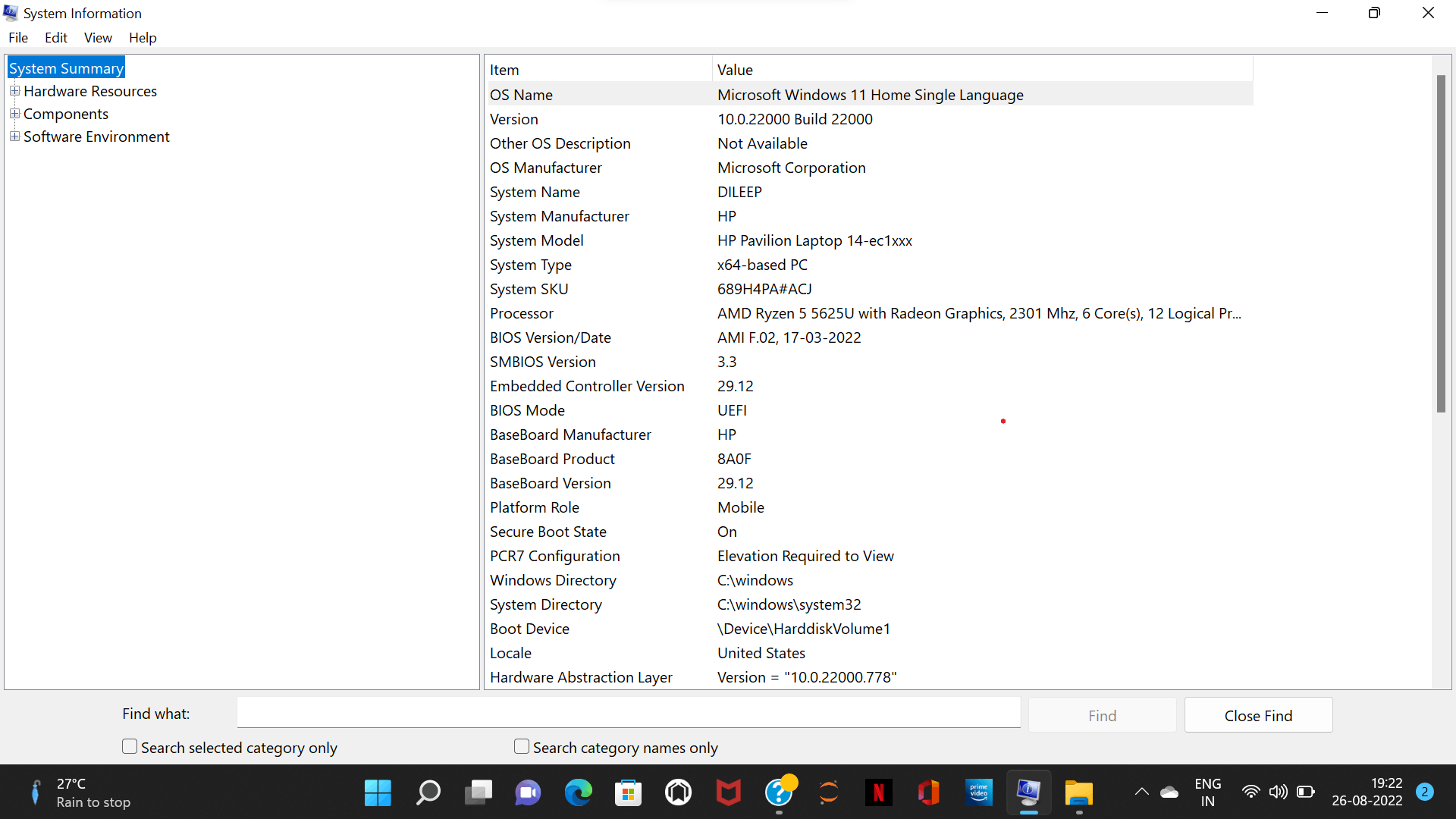Select the OS Name row
The height and width of the screenshot is (819, 1456).
pos(869,95)
